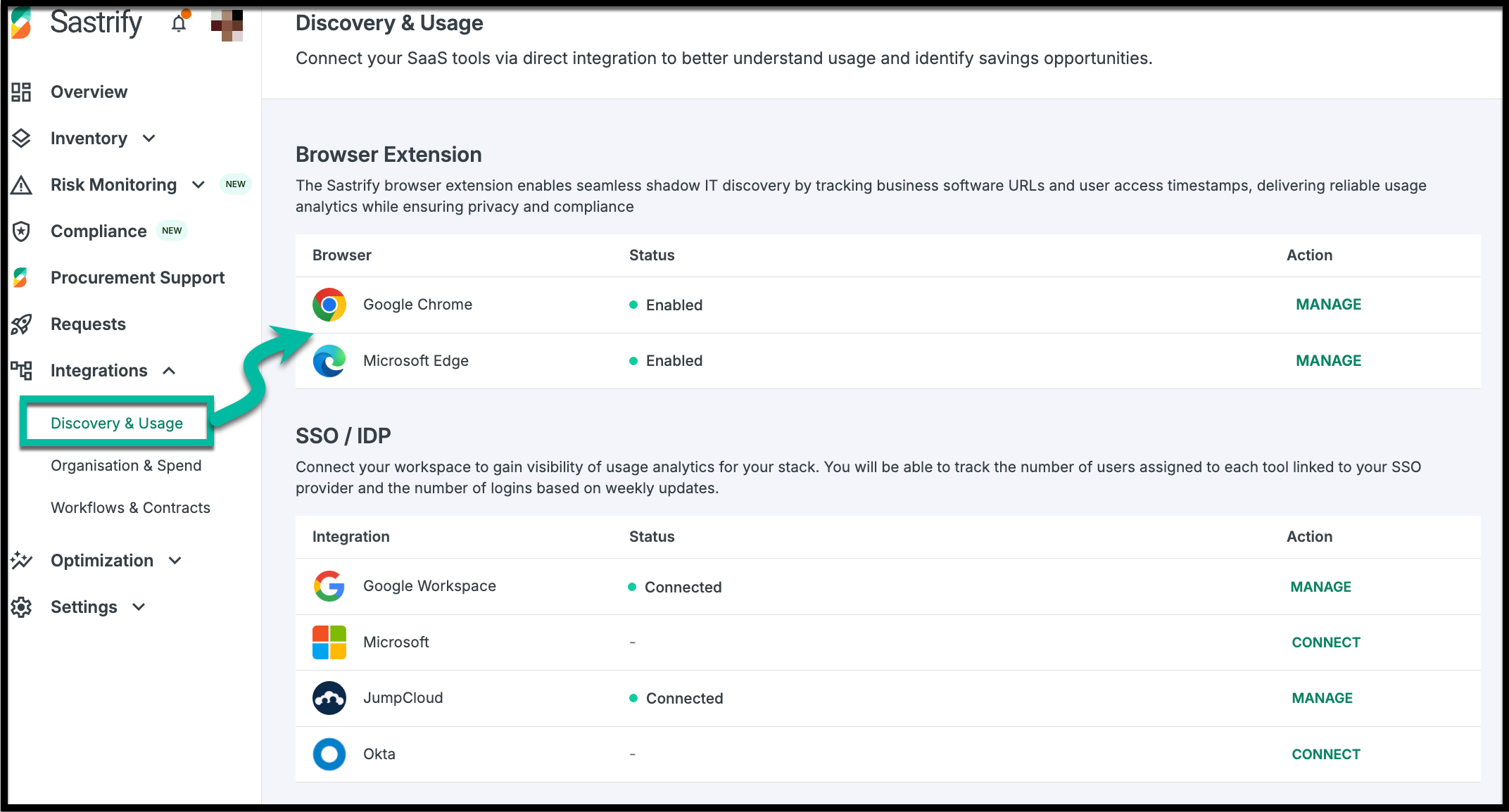Viewport: 1509px width, 812px height.
Task: Expand the Settings chevron
Action: pos(139,607)
